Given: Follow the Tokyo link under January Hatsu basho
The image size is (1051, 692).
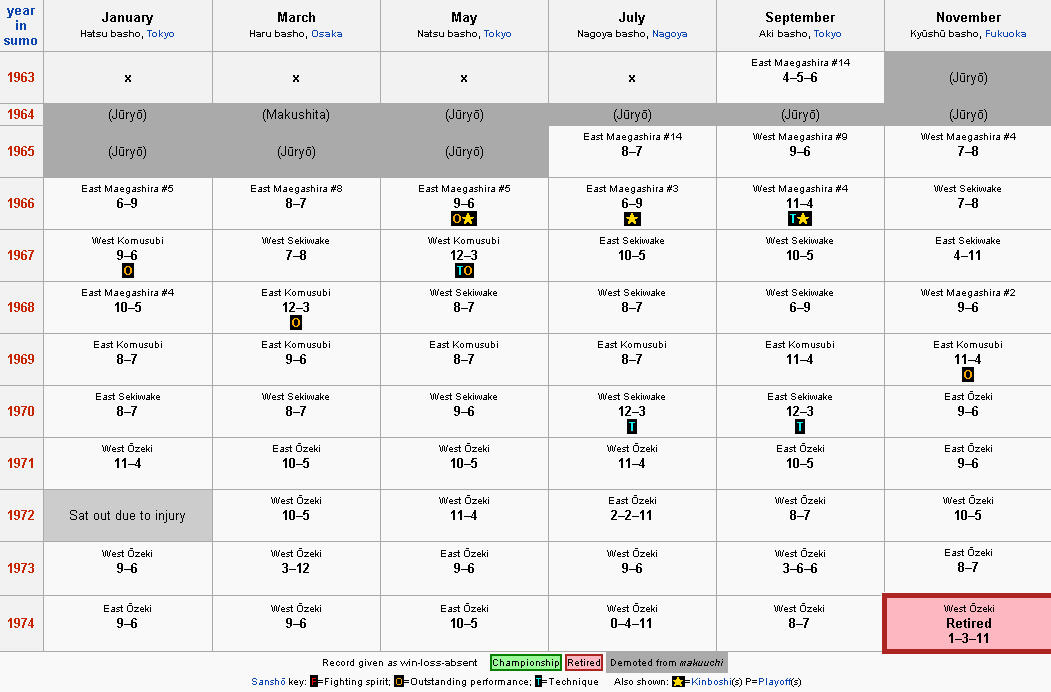Looking at the screenshot, I should [x=160, y=34].
